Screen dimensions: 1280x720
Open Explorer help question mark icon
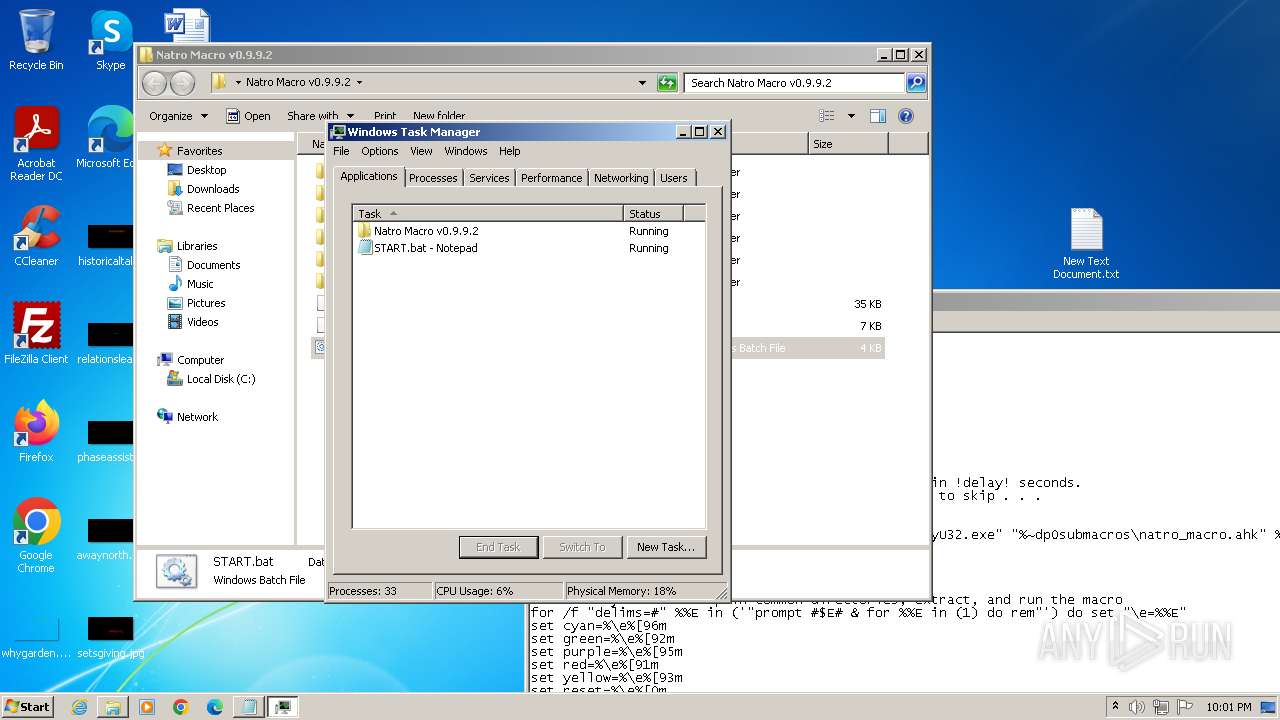tap(906, 116)
